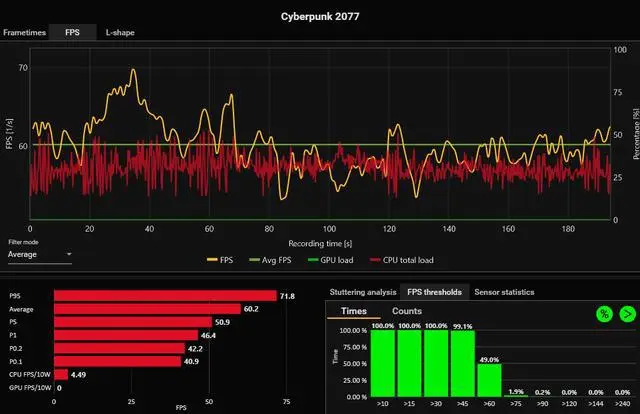
Task: Select the FPS tab
Action: (x=72, y=32)
